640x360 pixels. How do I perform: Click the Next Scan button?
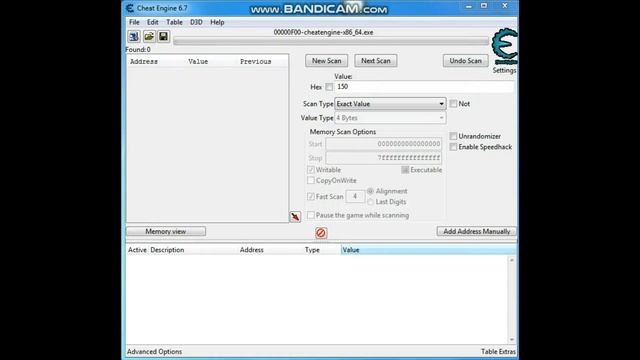click(376, 61)
